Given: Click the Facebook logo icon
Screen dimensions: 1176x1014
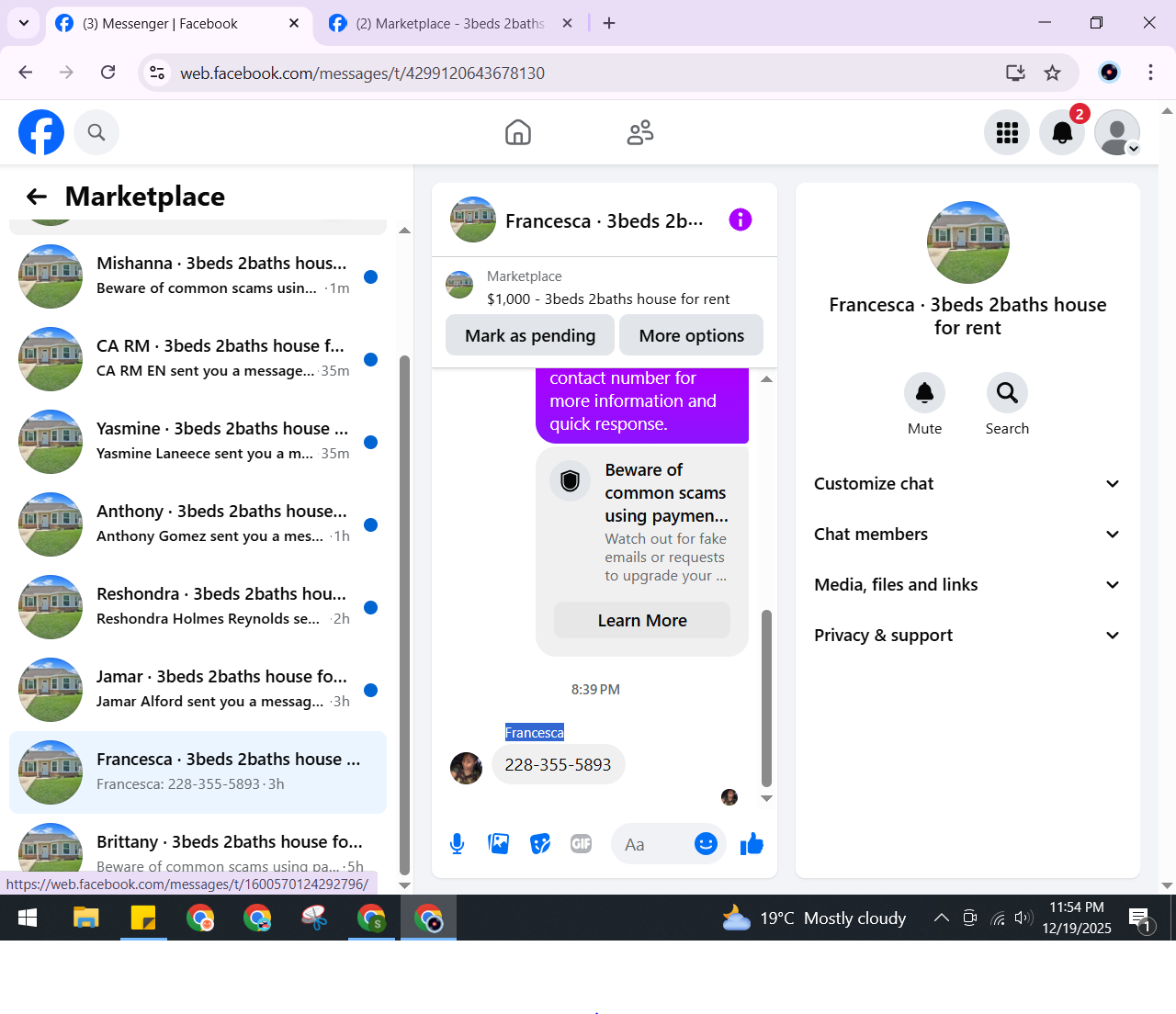Looking at the screenshot, I should coord(41,132).
